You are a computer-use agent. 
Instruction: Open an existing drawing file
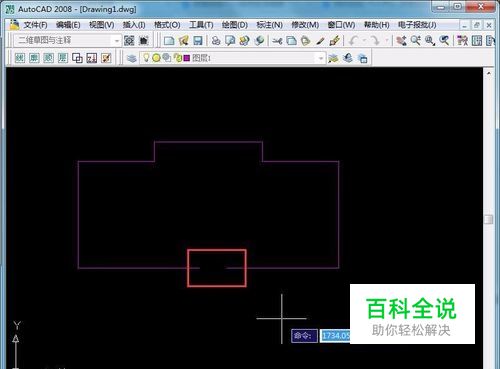(x=183, y=41)
